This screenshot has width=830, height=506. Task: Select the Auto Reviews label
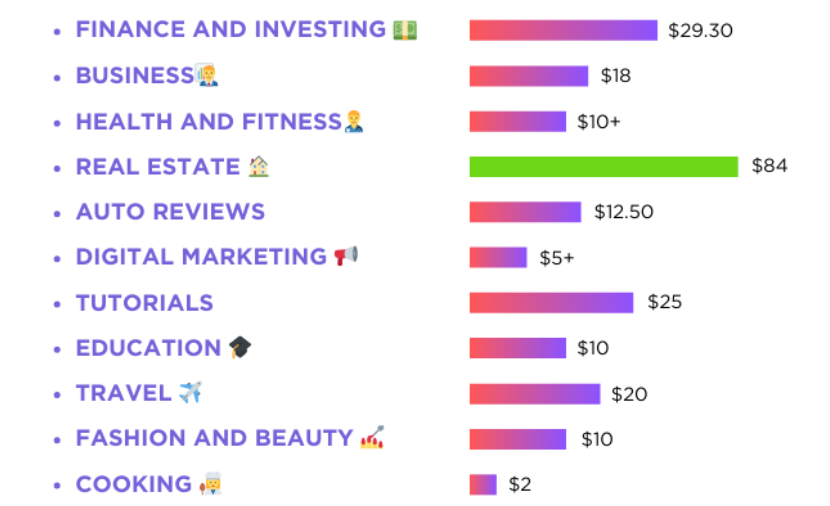170,212
